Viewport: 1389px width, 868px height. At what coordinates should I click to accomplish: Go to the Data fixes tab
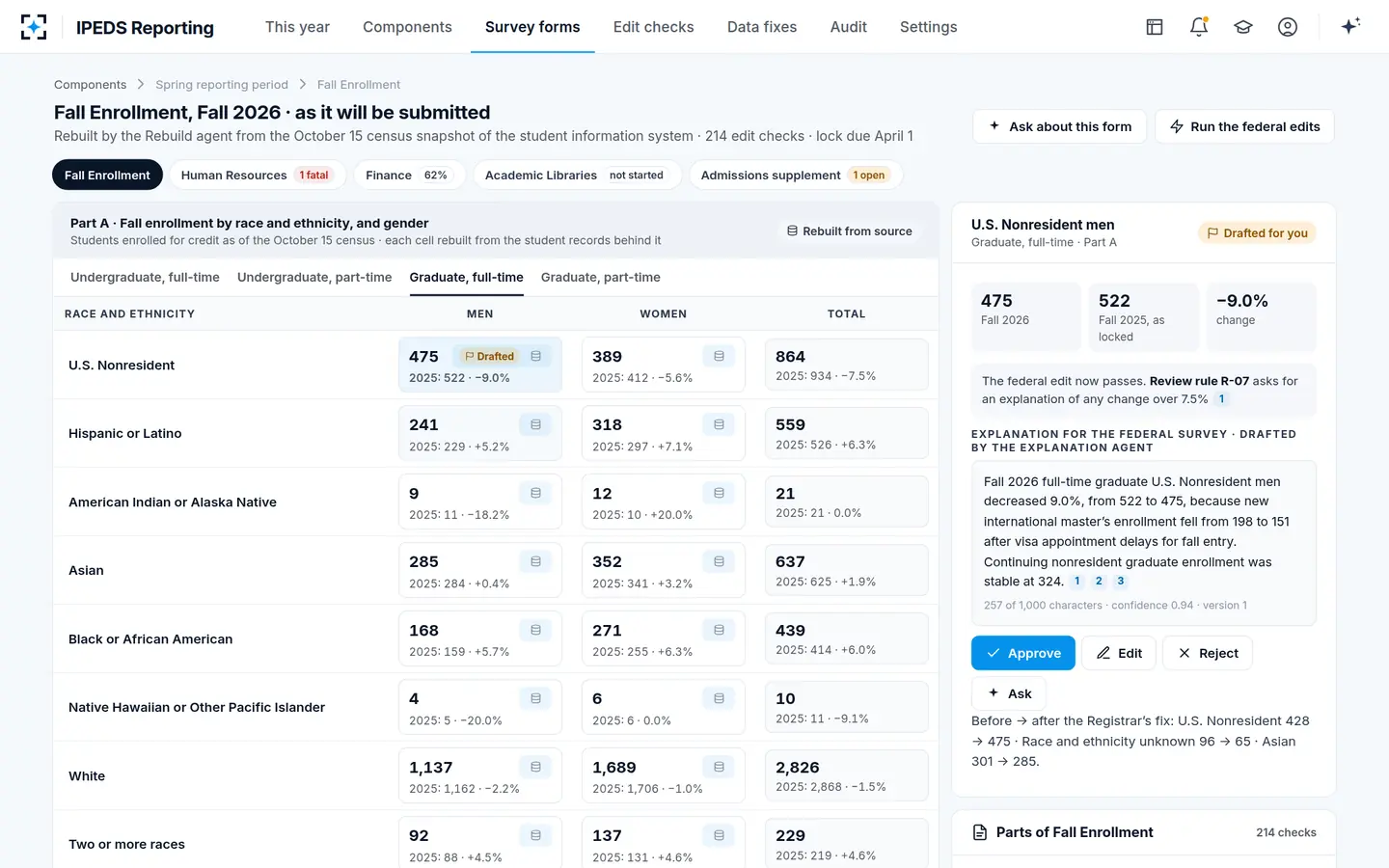(x=762, y=27)
